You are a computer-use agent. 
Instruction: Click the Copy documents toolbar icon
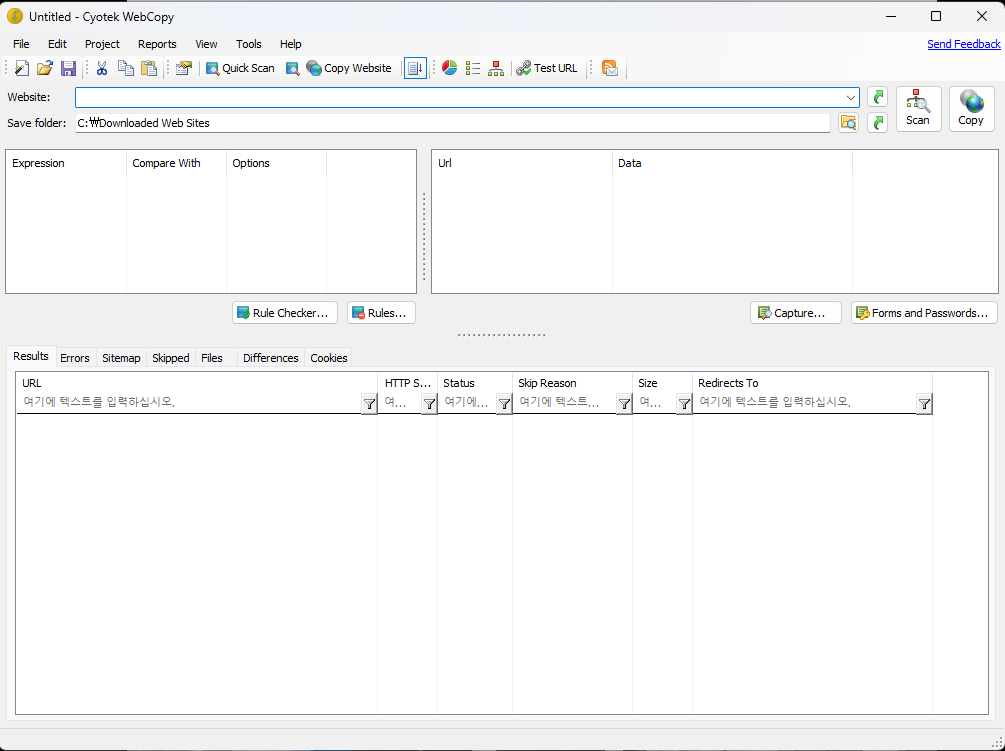tap(126, 68)
